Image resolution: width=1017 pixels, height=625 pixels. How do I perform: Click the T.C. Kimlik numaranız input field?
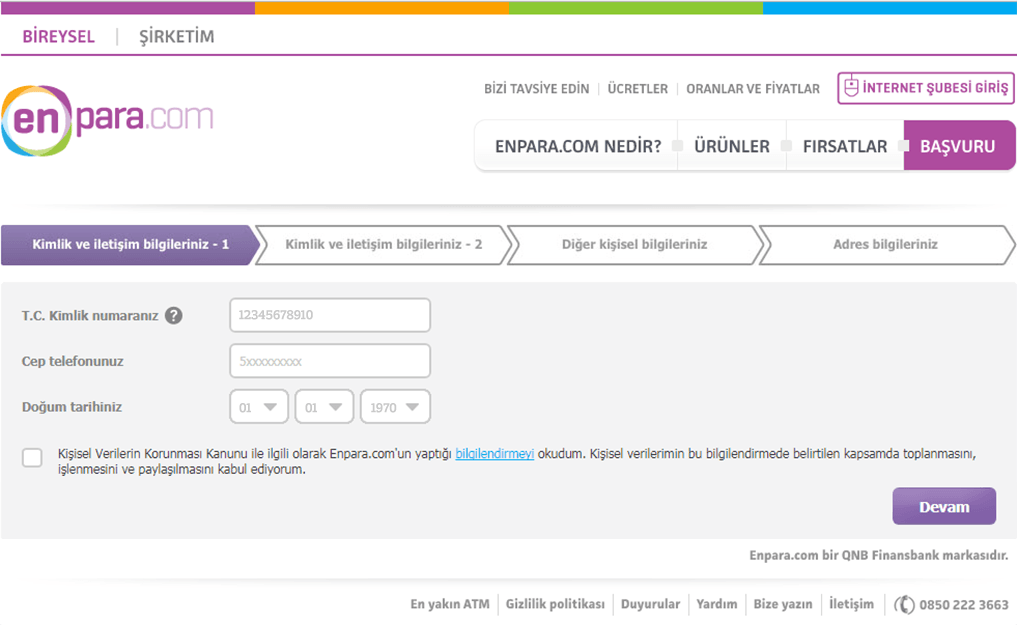pyautogui.click(x=330, y=315)
